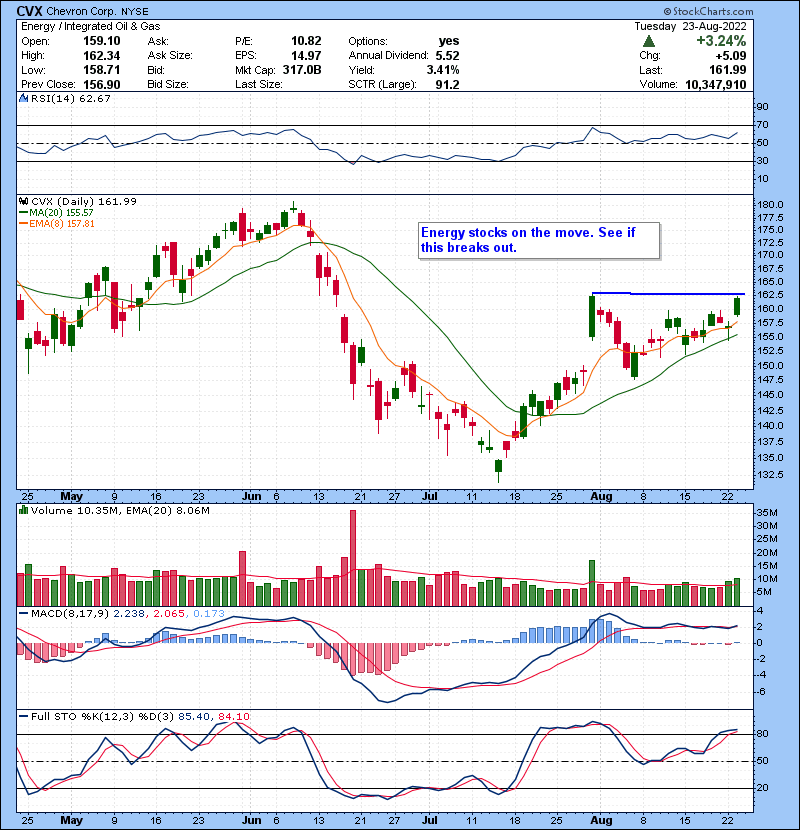Click the SCTR (Large) value 91.2
The width and height of the screenshot is (800, 830).
(x=447, y=85)
